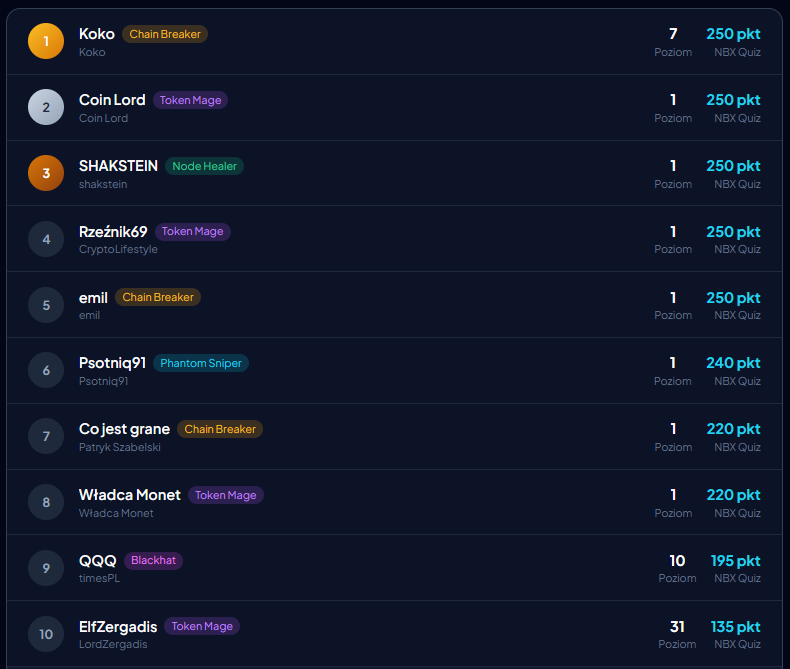Click username Patryk Szabelski
Image resolution: width=790 pixels, height=669 pixels.
pos(120,447)
